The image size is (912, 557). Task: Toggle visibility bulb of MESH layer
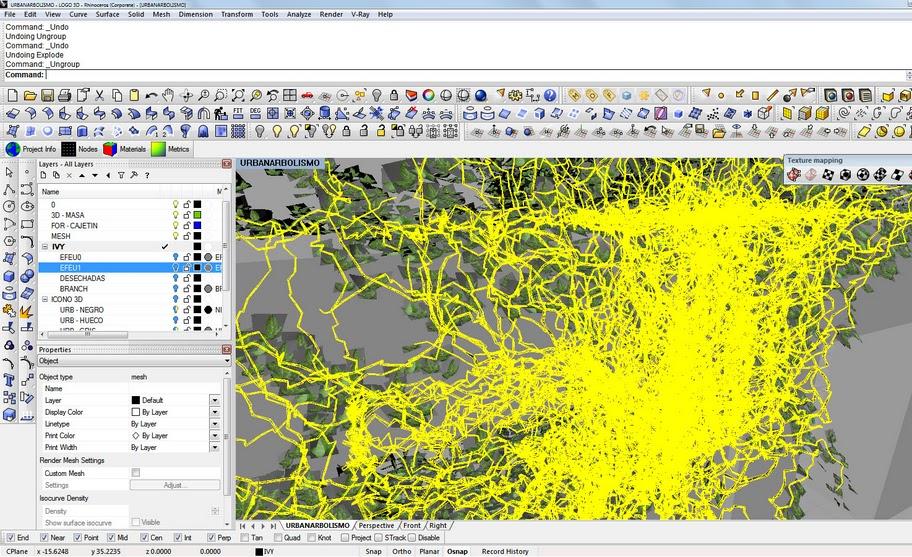(x=176, y=236)
